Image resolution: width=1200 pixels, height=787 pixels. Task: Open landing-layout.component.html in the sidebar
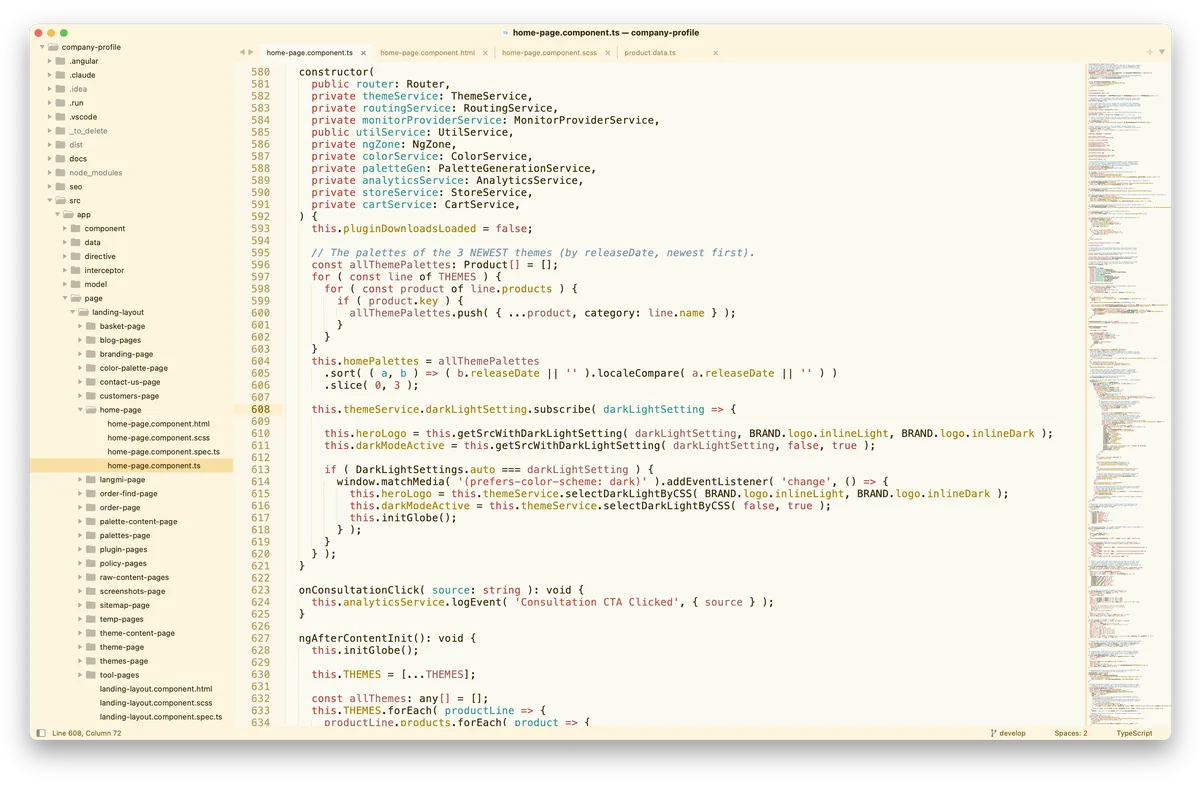tap(156, 689)
